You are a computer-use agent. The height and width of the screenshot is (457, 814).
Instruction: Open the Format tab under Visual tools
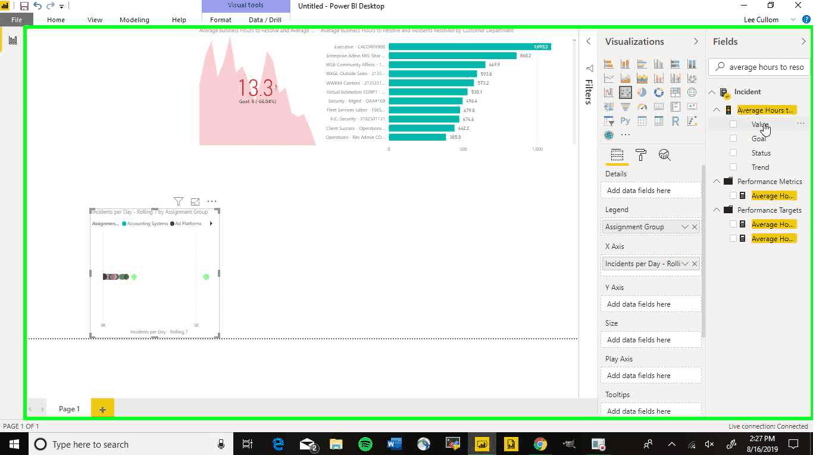[x=221, y=20]
